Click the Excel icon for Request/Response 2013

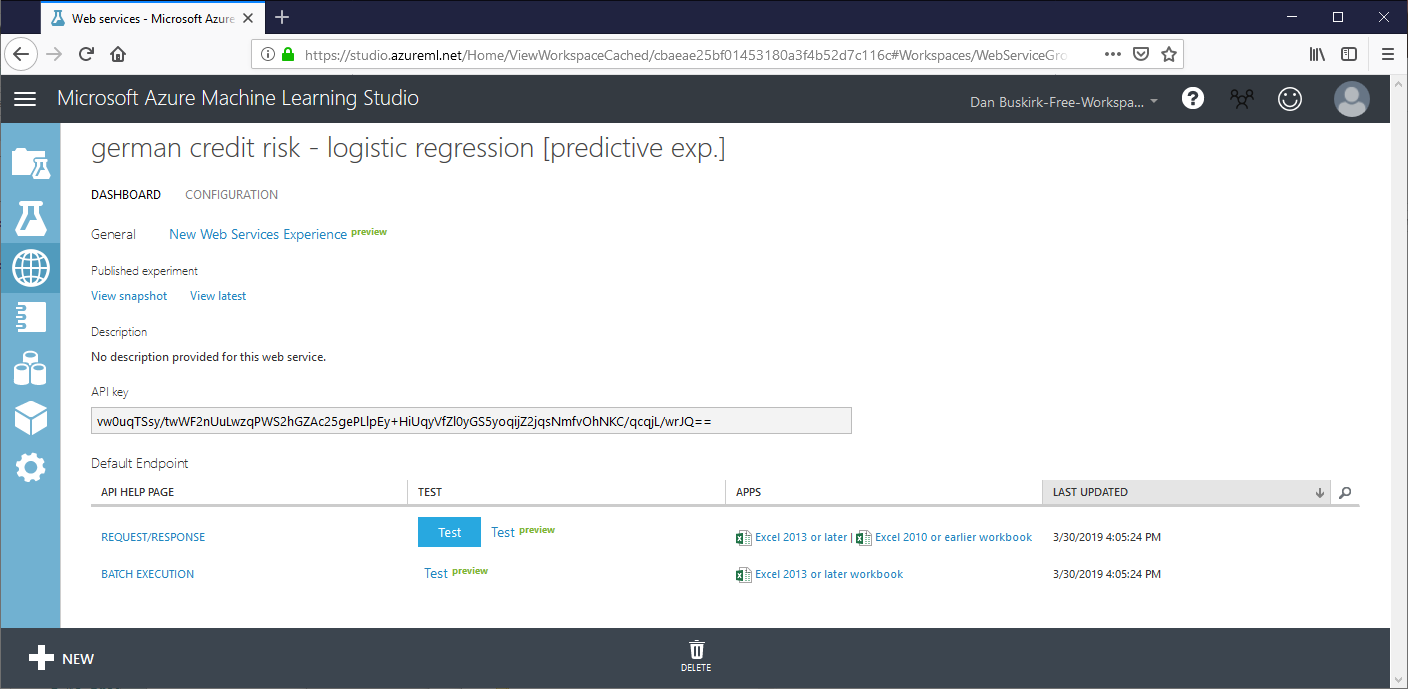click(x=743, y=538)
